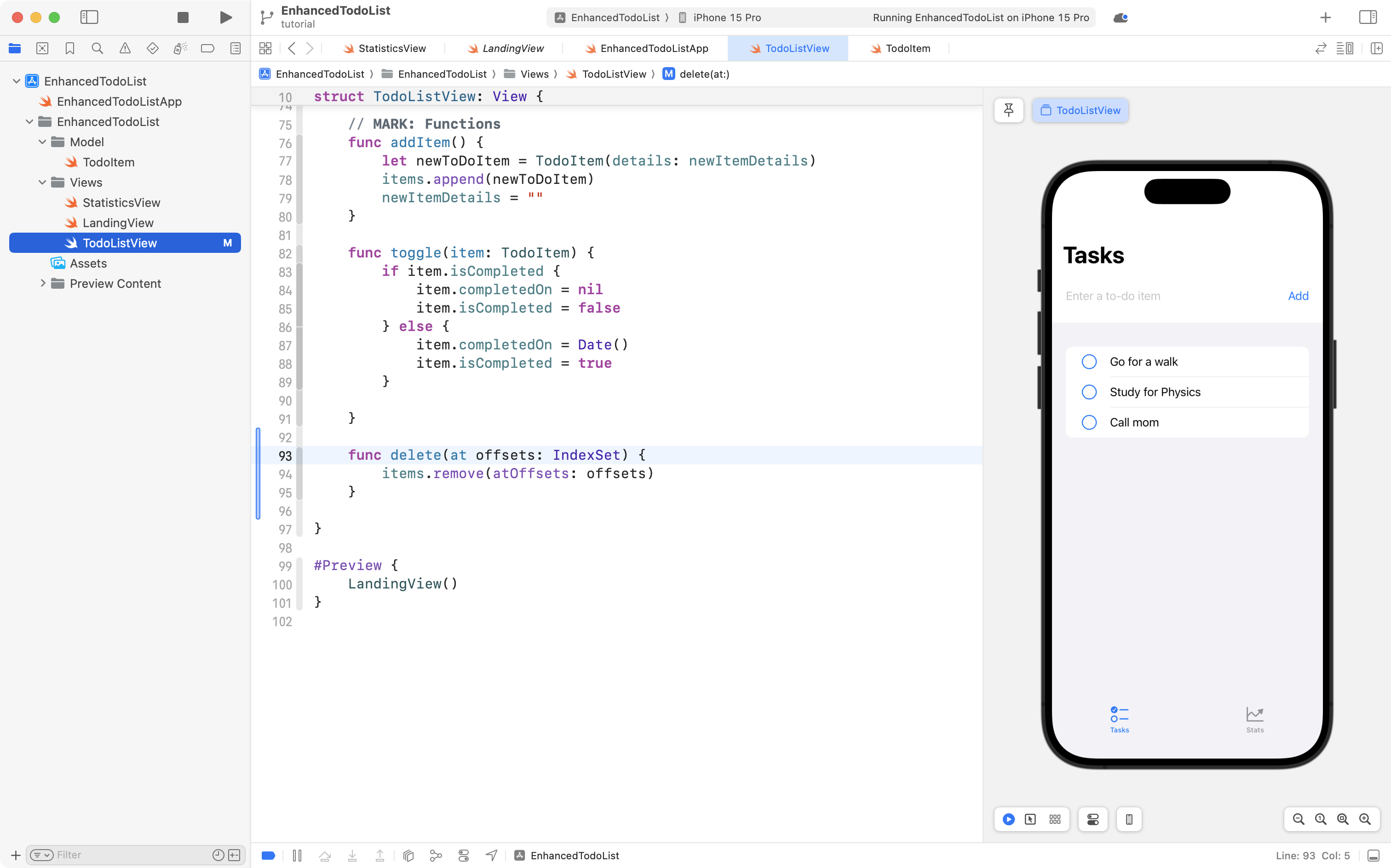Toggle the pin preview button
1391x868 pixels.
pyautogui.click(x=1008, y=109)
